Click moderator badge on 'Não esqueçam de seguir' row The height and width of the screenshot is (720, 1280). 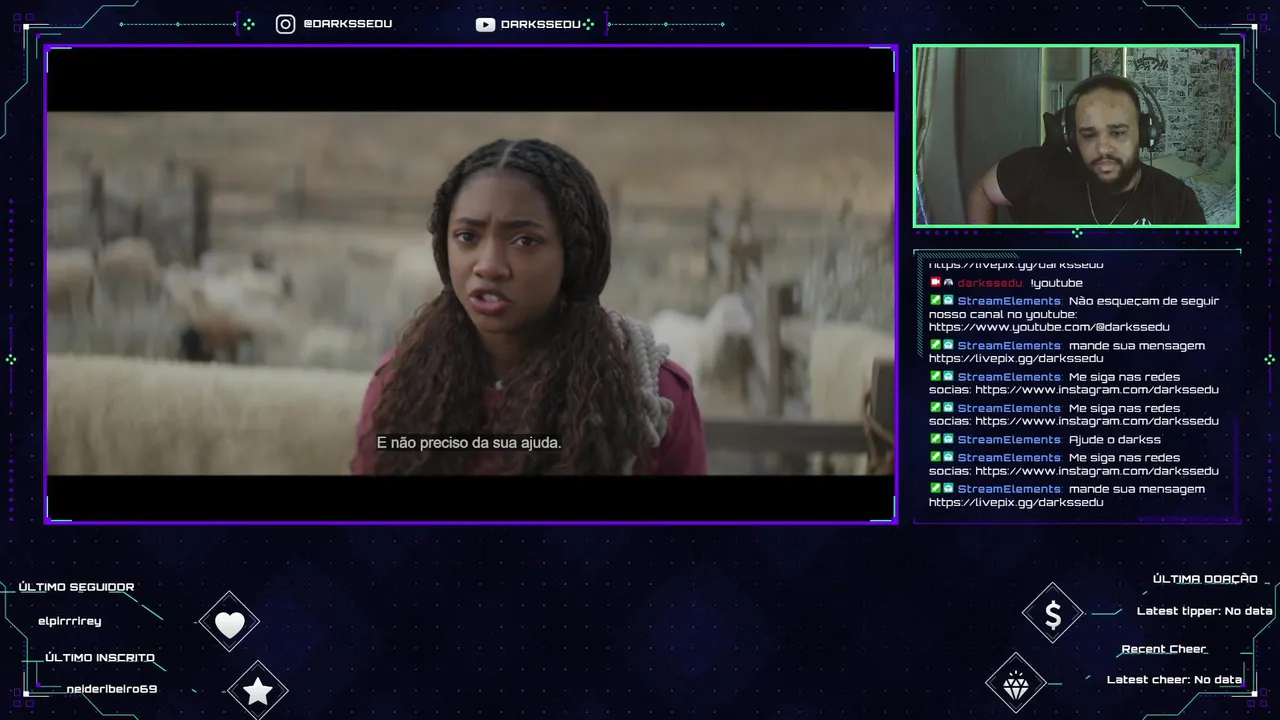[936, 300]
